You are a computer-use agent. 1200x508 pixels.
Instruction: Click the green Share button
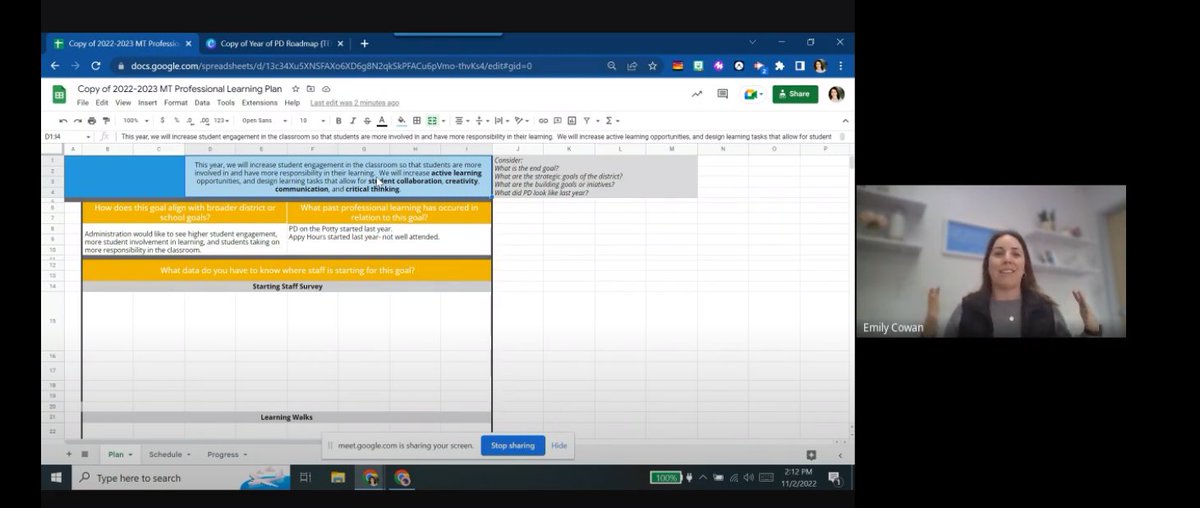[x=794, y=94]
